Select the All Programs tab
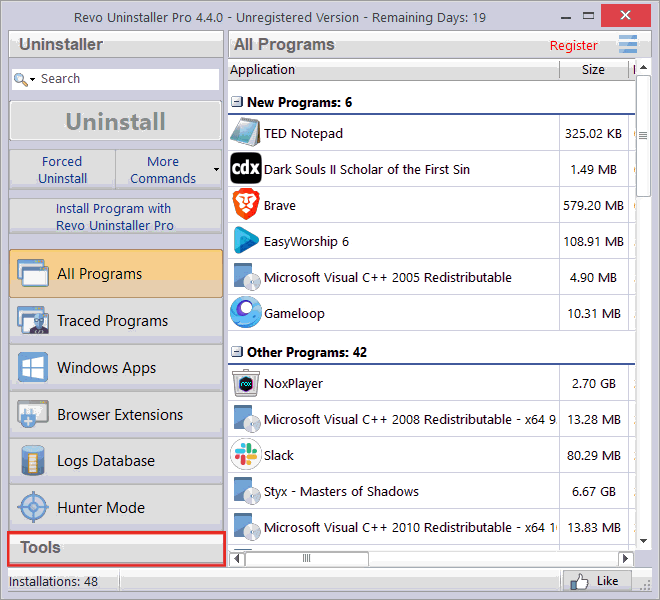The image size is (660, 600). point(116,273)
